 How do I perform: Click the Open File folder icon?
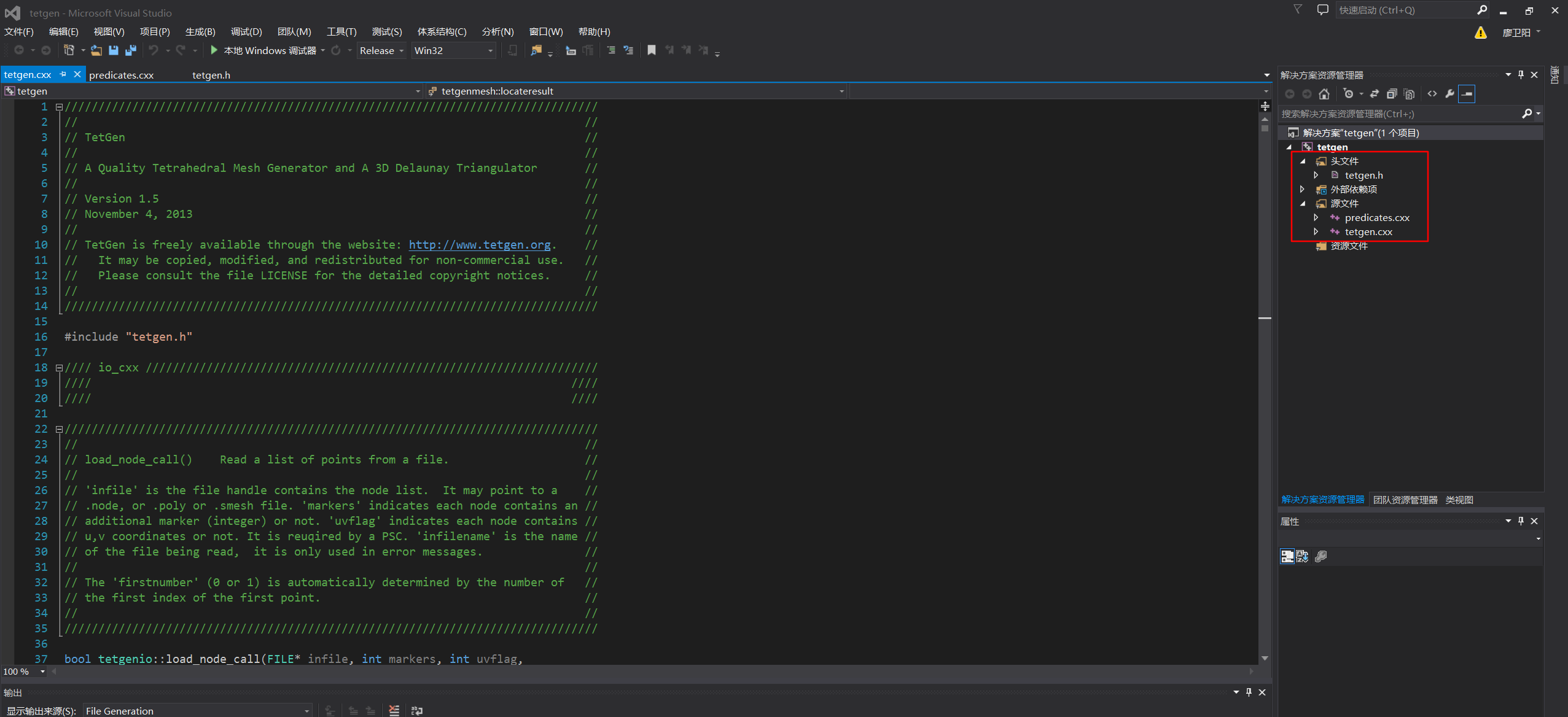tap(96, 50)
